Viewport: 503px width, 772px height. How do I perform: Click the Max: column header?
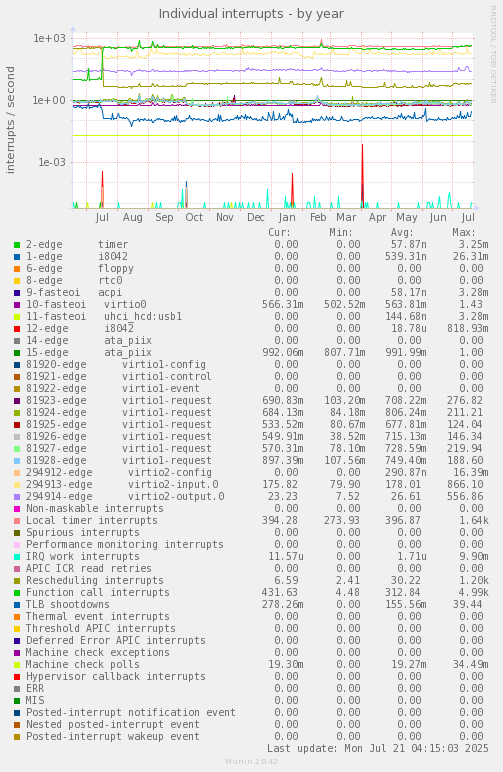pyautogui.click(x=464, y=232)
